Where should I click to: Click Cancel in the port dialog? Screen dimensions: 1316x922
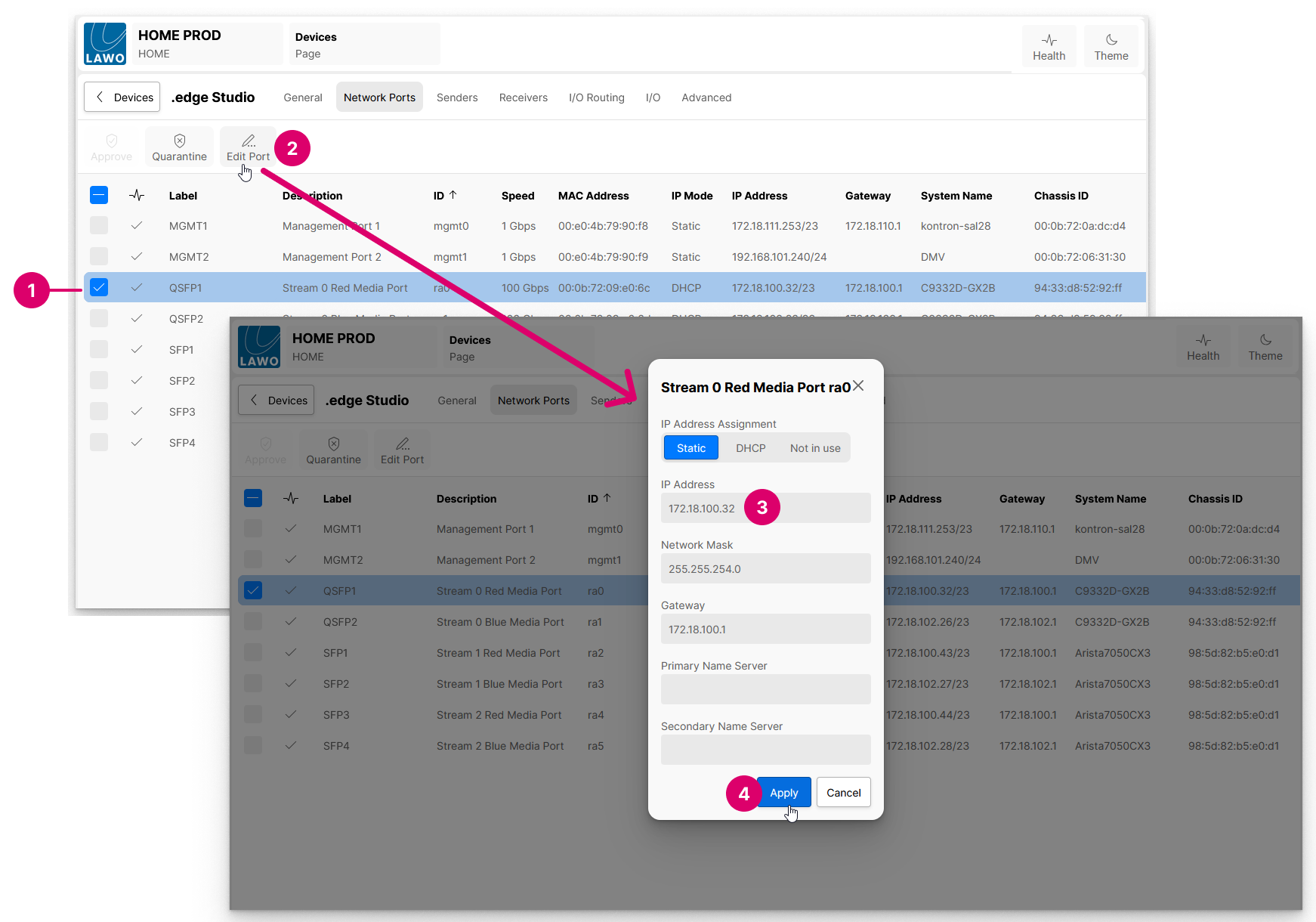[843, 793]
